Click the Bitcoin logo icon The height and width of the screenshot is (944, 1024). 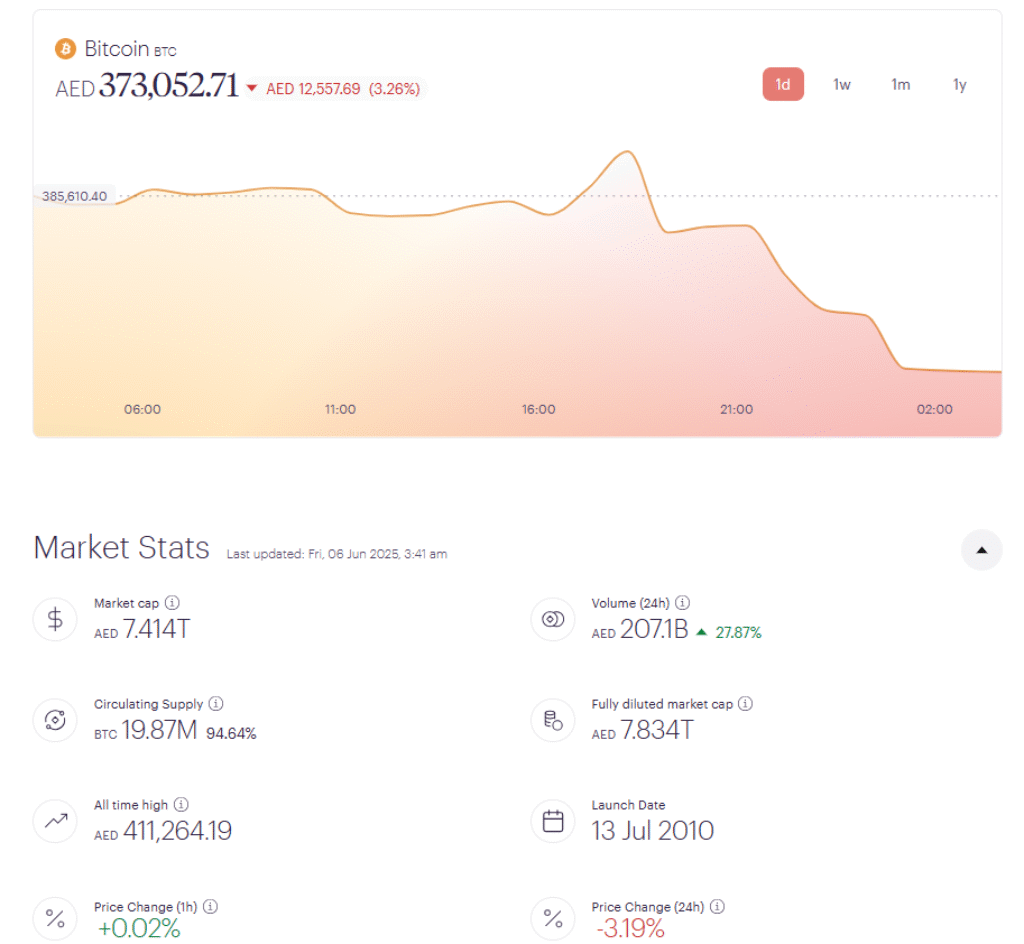(x=65, y=48)
